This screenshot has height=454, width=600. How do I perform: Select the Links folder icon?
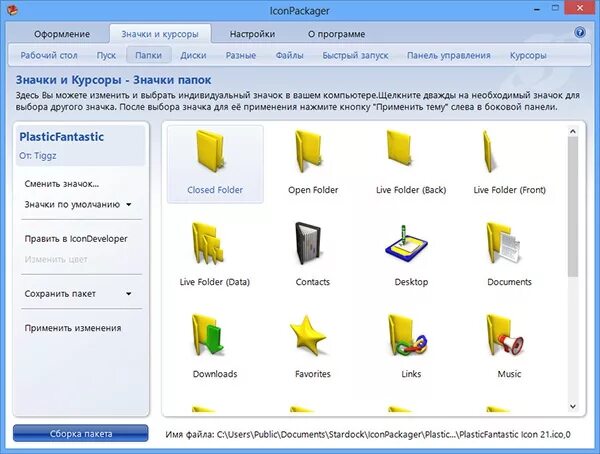408,335
